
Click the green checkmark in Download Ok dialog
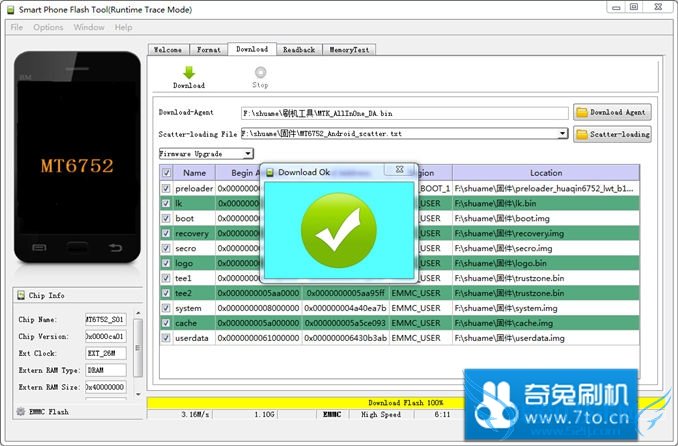point(339,230)
